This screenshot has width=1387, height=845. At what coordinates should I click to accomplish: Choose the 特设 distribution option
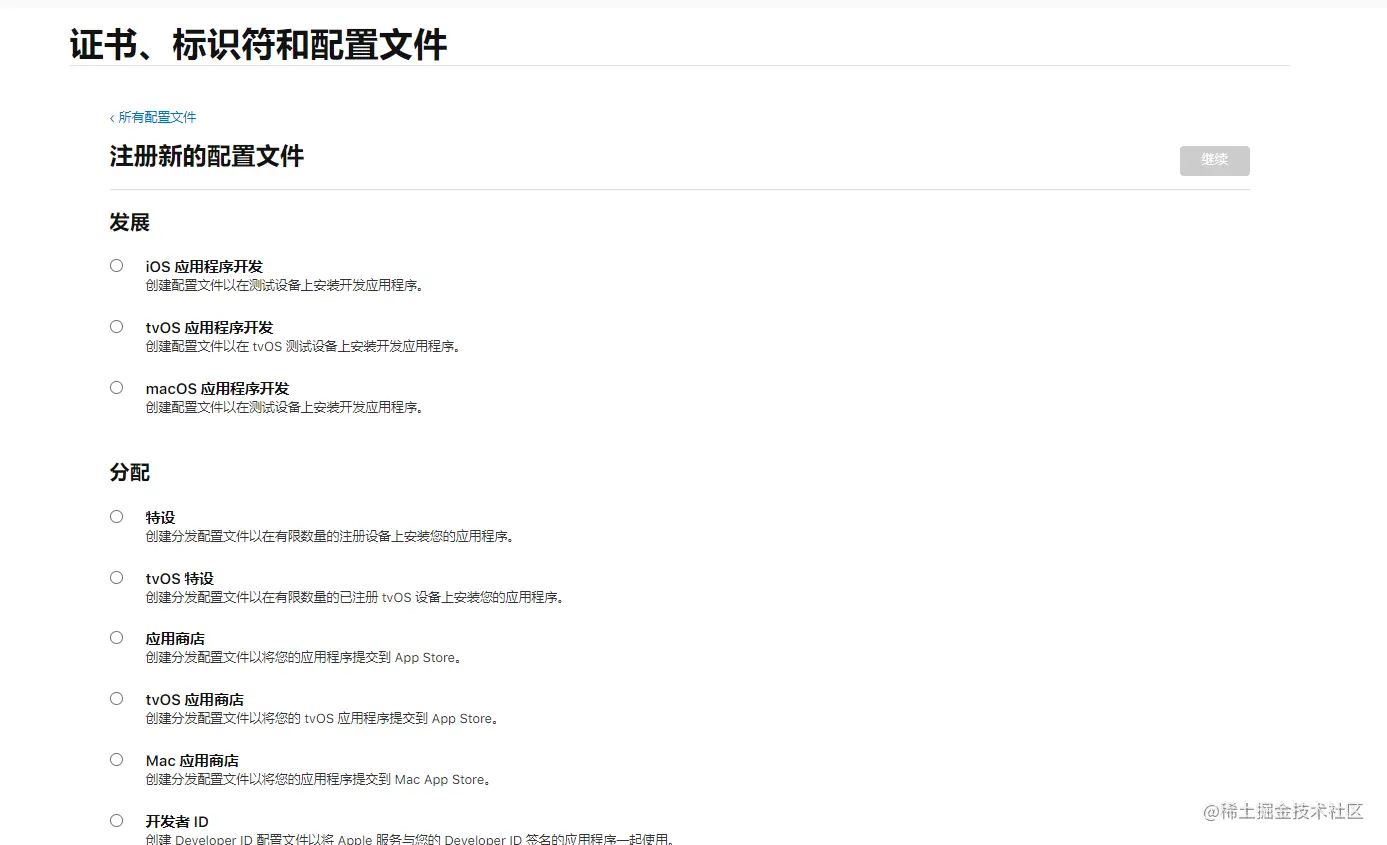(x=116, y=516)
